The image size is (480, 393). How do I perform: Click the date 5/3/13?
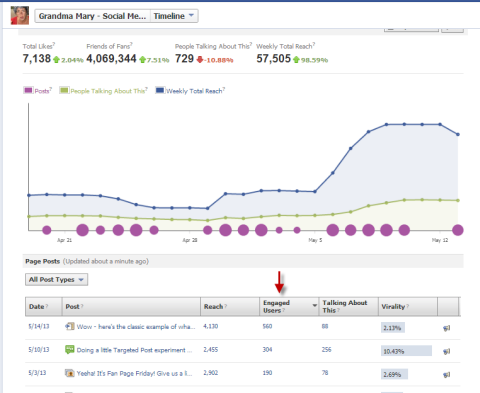click(37, 373)
